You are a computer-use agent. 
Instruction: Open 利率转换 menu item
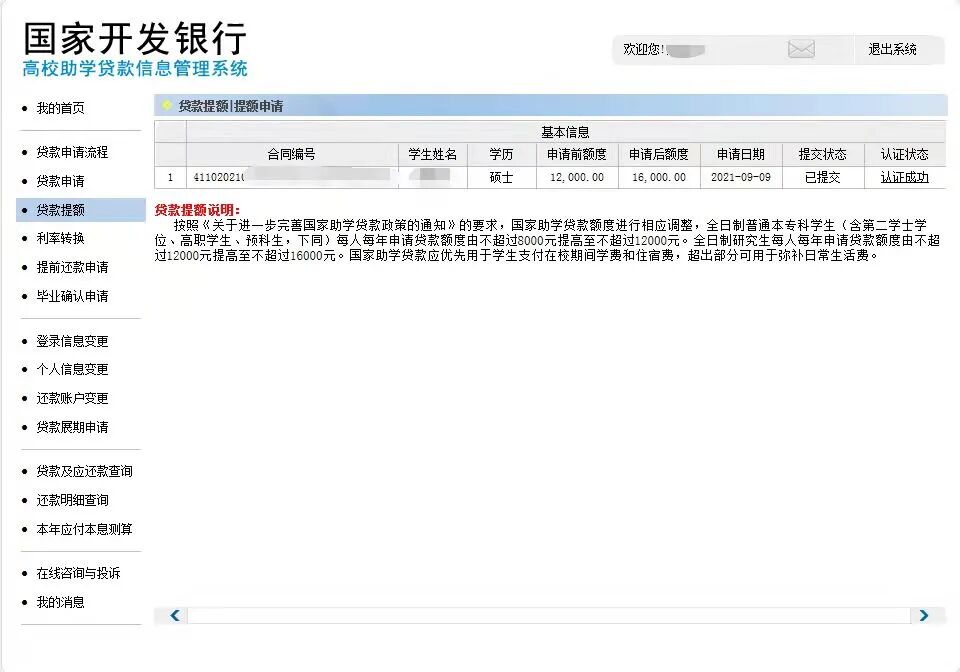[x=60, y=238]
